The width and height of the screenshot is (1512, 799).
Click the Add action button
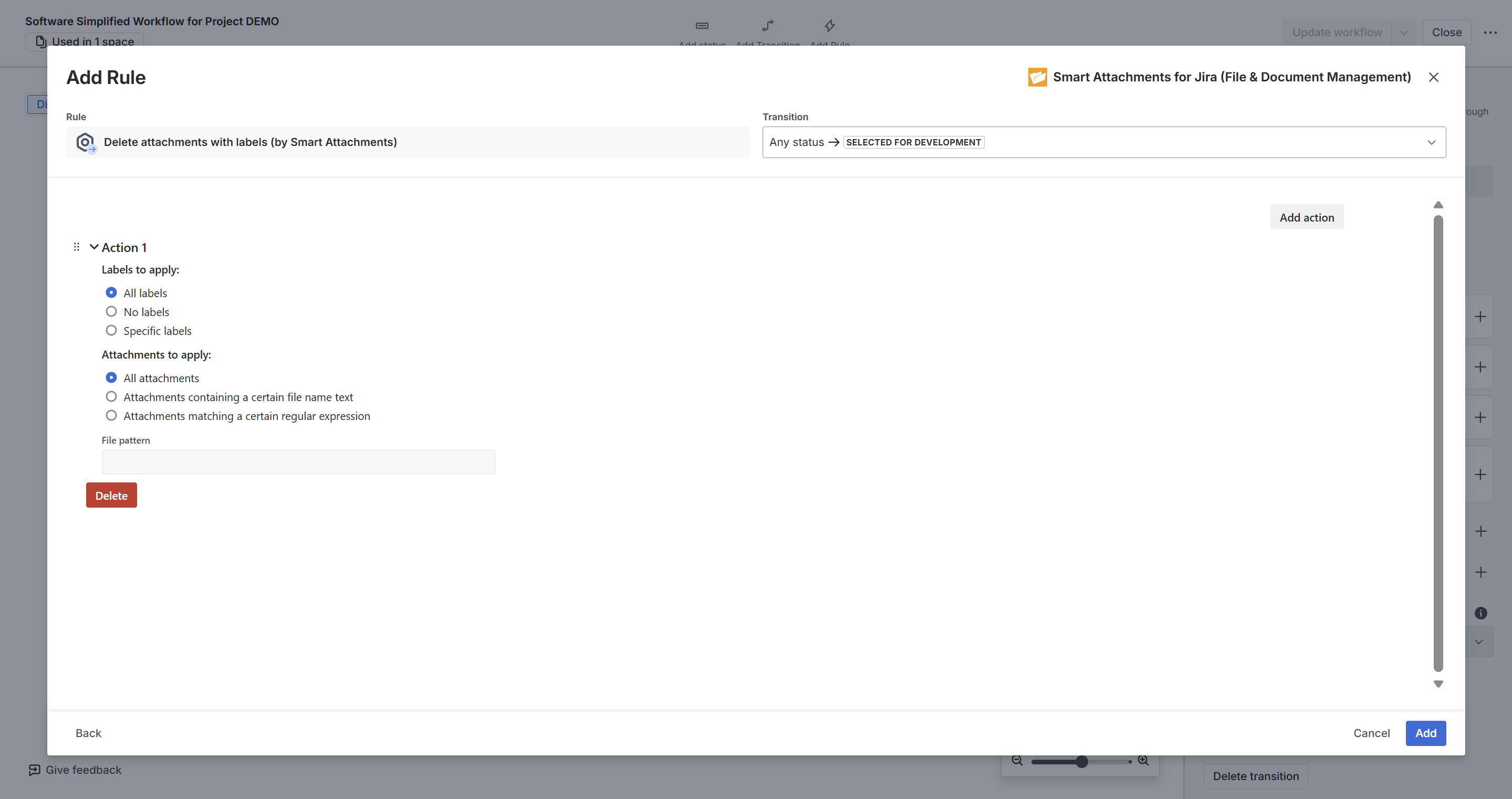[x=1307, y=217]
